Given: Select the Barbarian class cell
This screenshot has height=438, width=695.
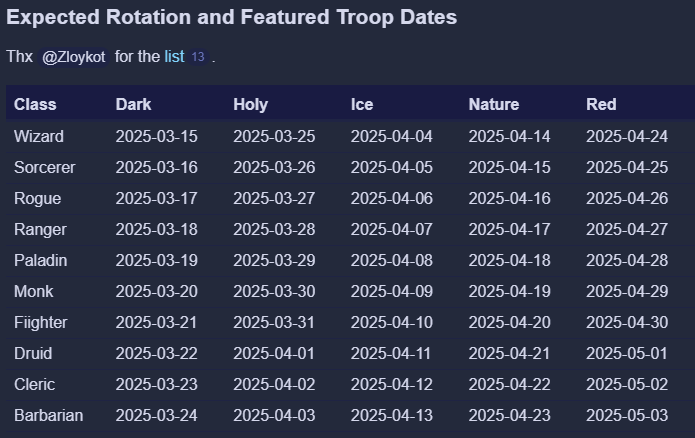Looking at the screenshot, I should click(49, 415).
